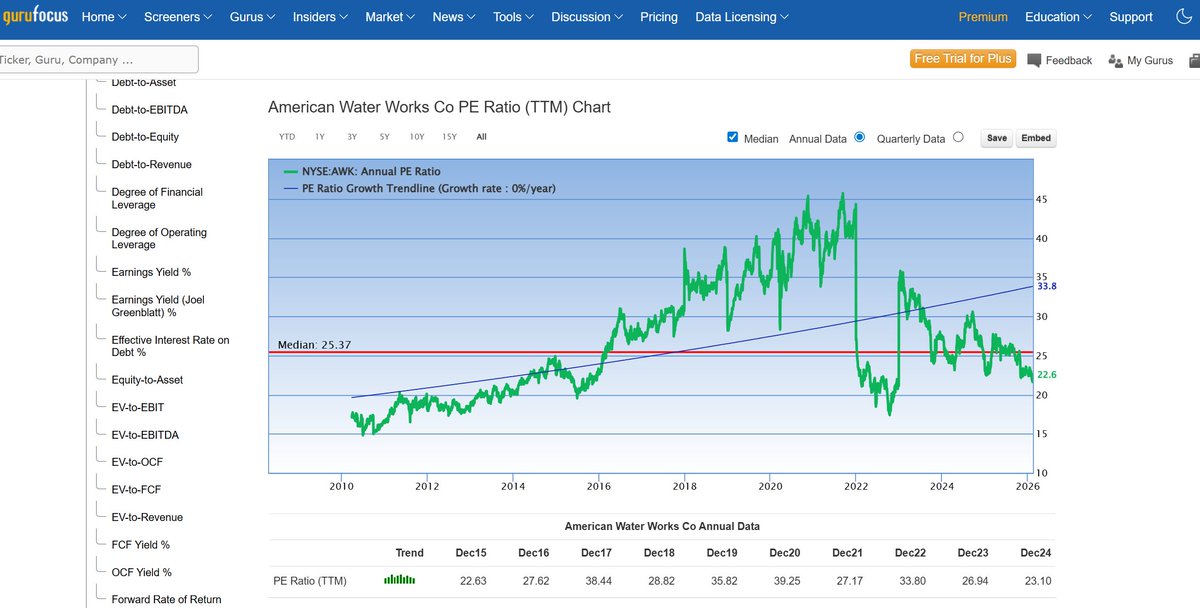1200x608 pixels.
Task: Uncheck the Median checkbox
Action: [x=733, y=137]
